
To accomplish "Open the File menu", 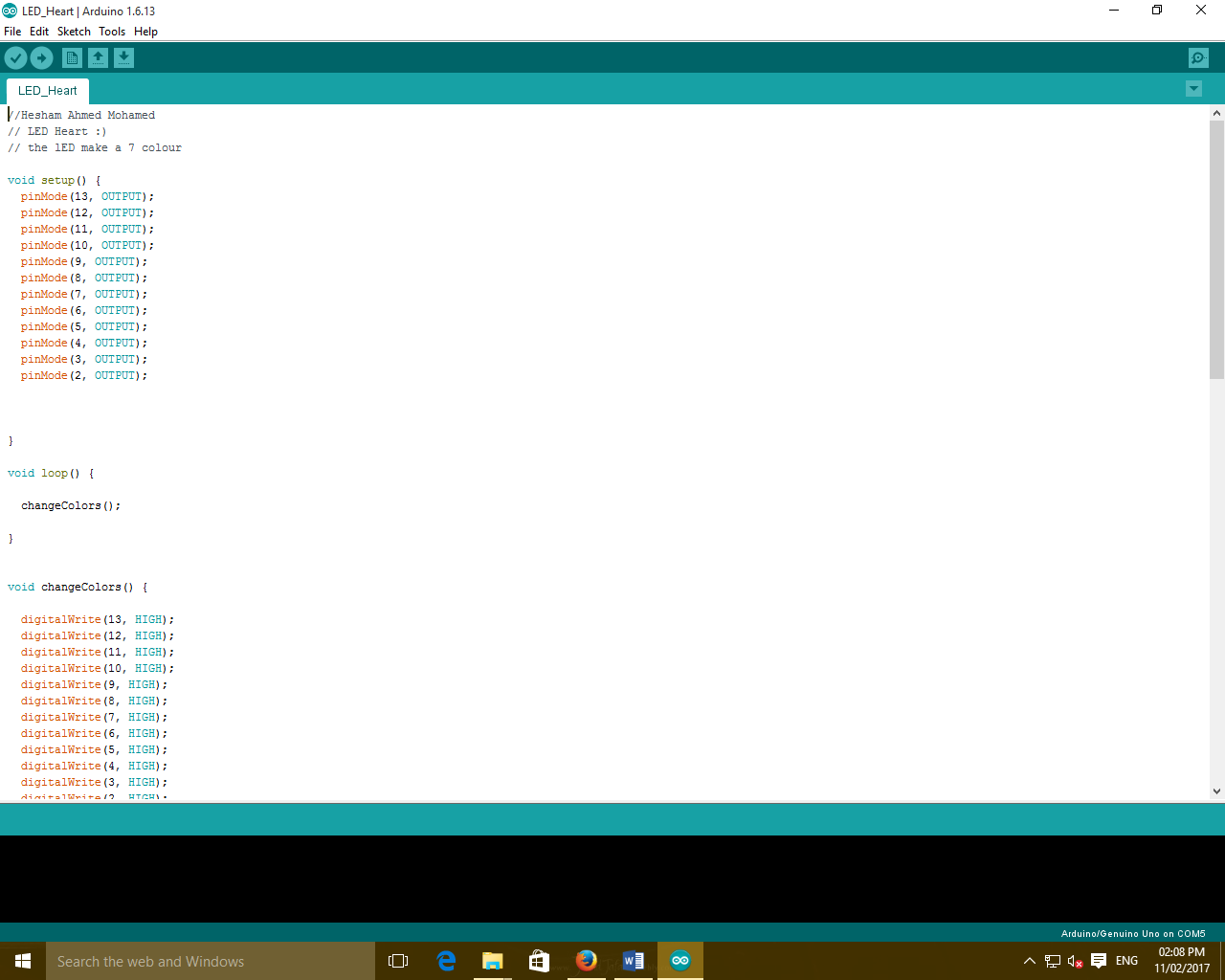I will tap(12, 32).
